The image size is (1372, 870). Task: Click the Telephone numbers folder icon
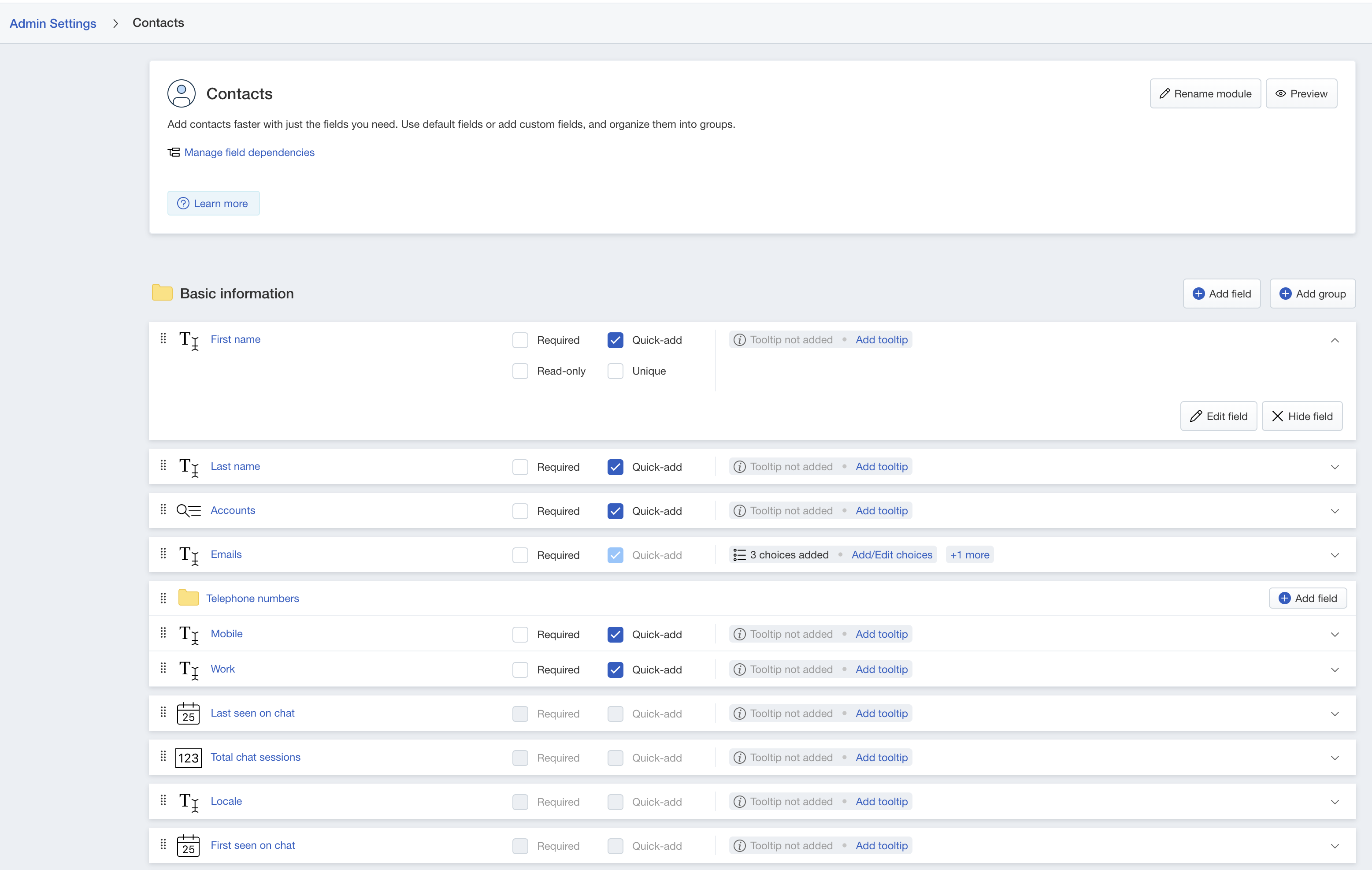(x=188, y=598)
